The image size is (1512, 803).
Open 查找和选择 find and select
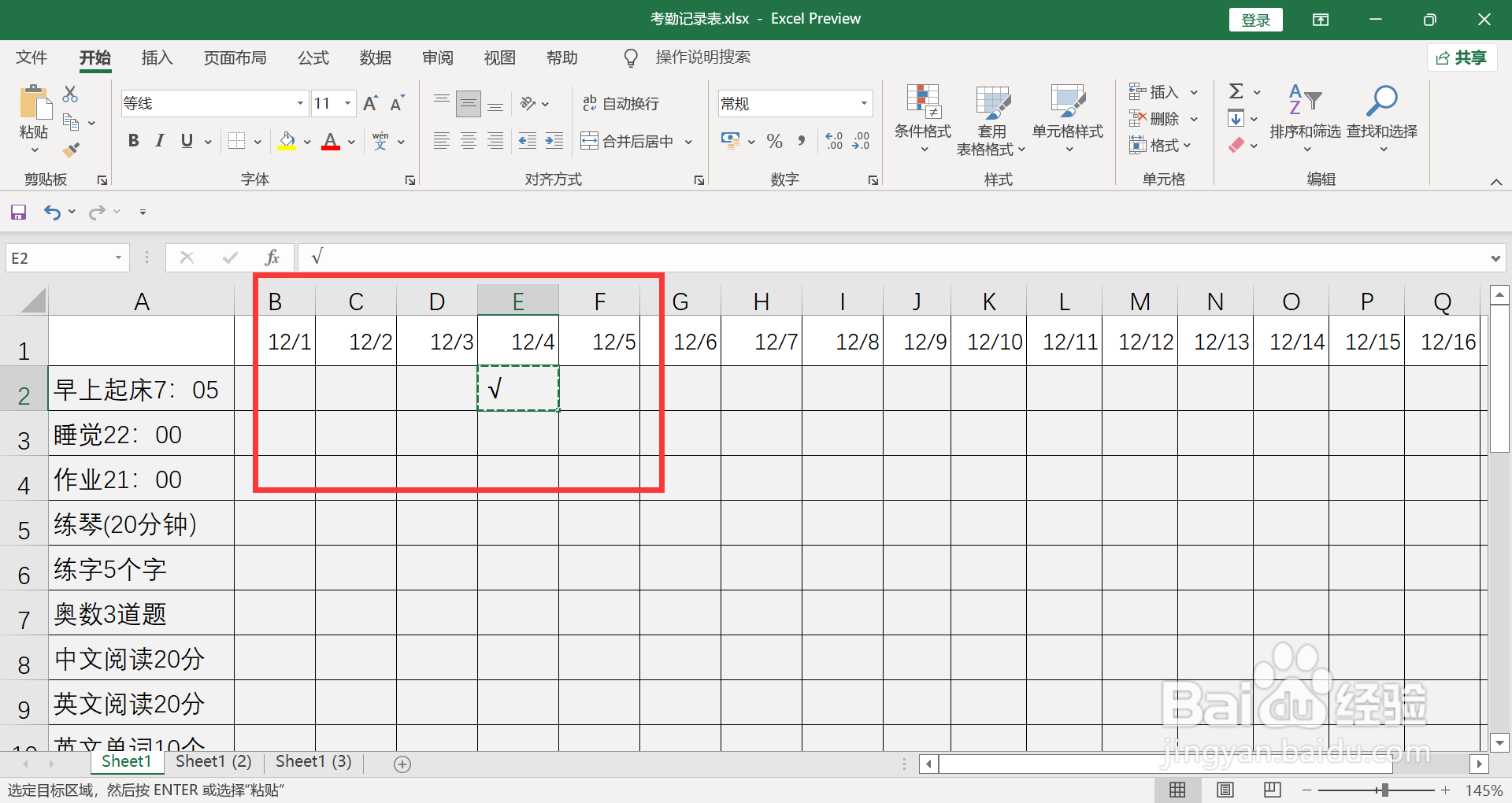[1382, 119]
